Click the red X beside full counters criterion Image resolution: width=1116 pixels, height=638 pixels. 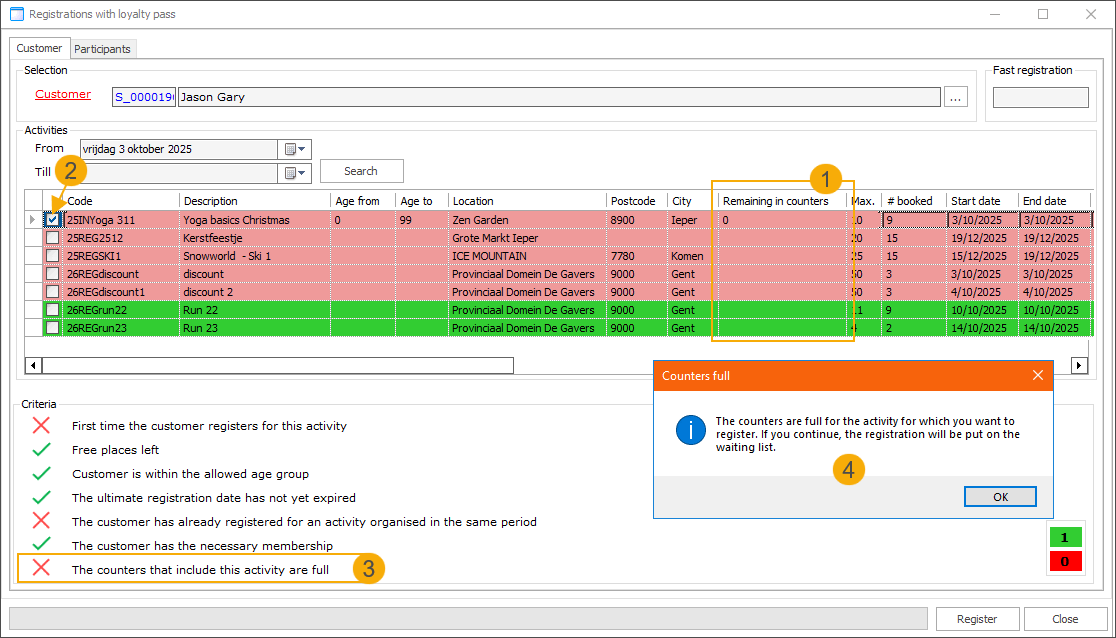tap(41, 569)
